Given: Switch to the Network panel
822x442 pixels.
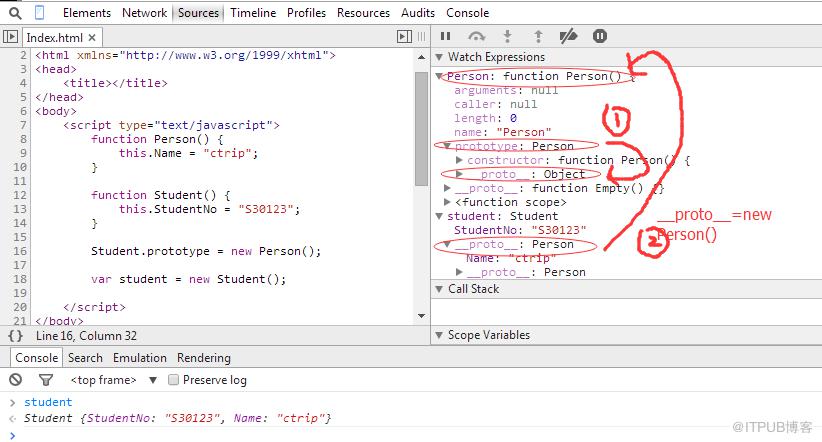Looking at the screenshot, I should 144,13.
